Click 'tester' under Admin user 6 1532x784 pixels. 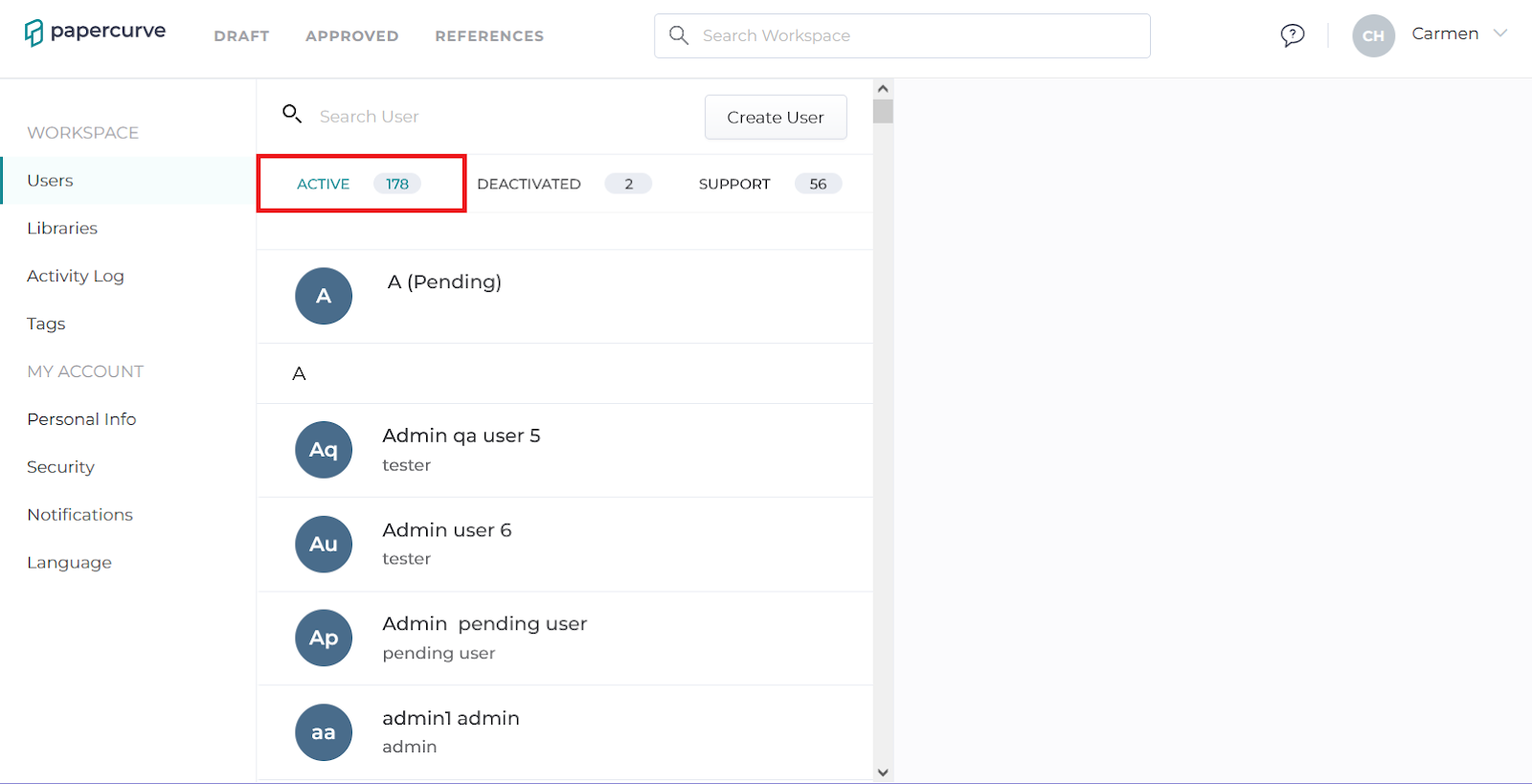point(406,558)
